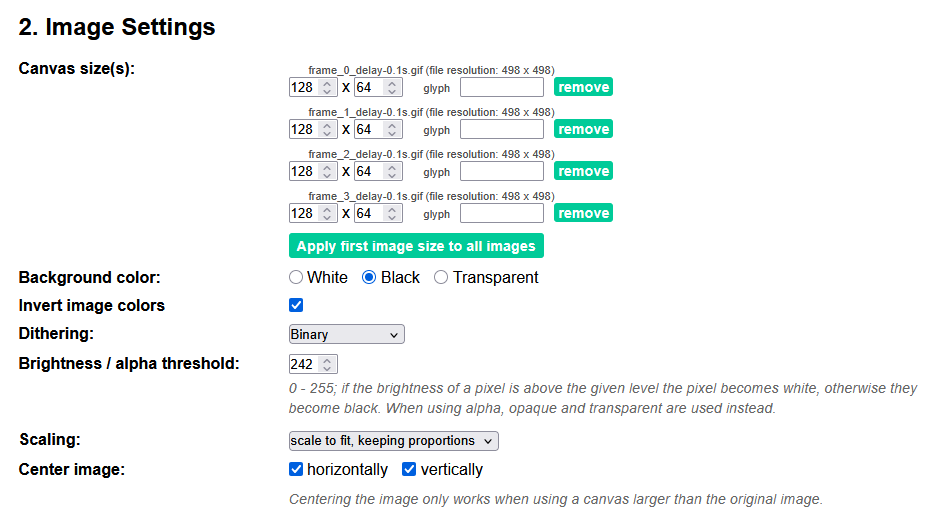941x518 pixels.
Task: Click the glyph field for frame_0 image
Action: (502, 87)
